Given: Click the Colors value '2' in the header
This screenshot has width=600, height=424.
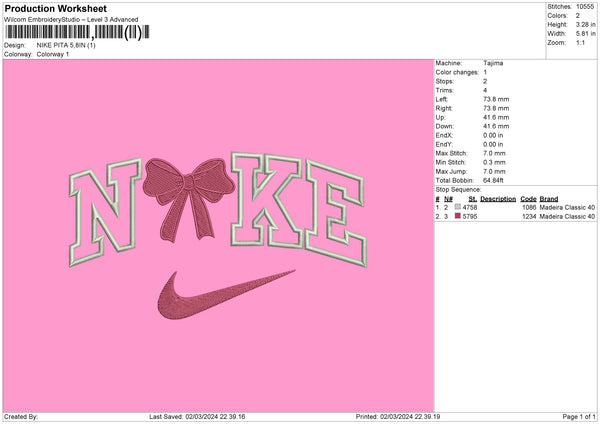Looking at the screenshot, I should click(578, 16).
